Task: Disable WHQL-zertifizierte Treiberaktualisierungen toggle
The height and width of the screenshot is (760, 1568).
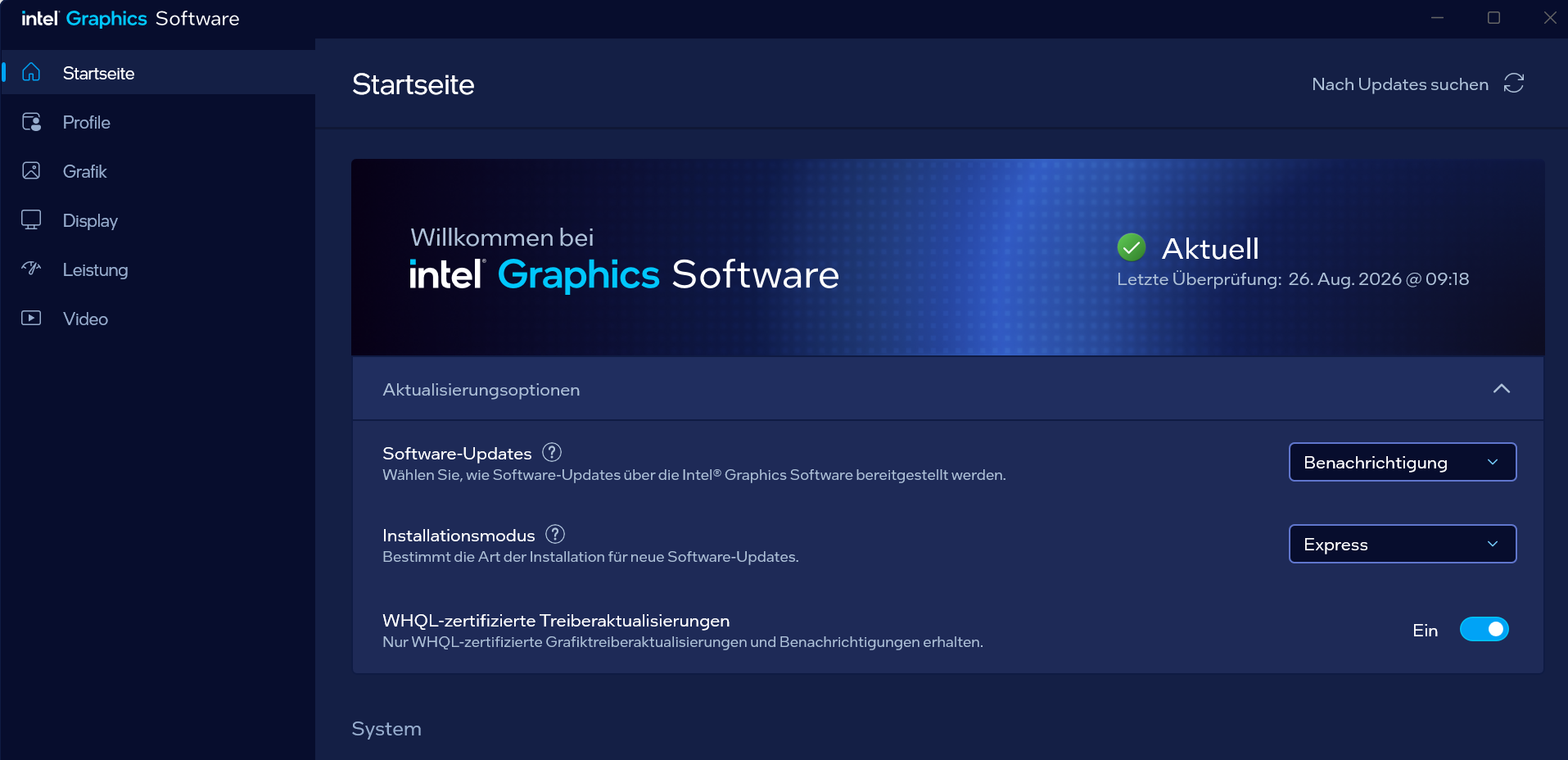Action: coord(1484,629)
